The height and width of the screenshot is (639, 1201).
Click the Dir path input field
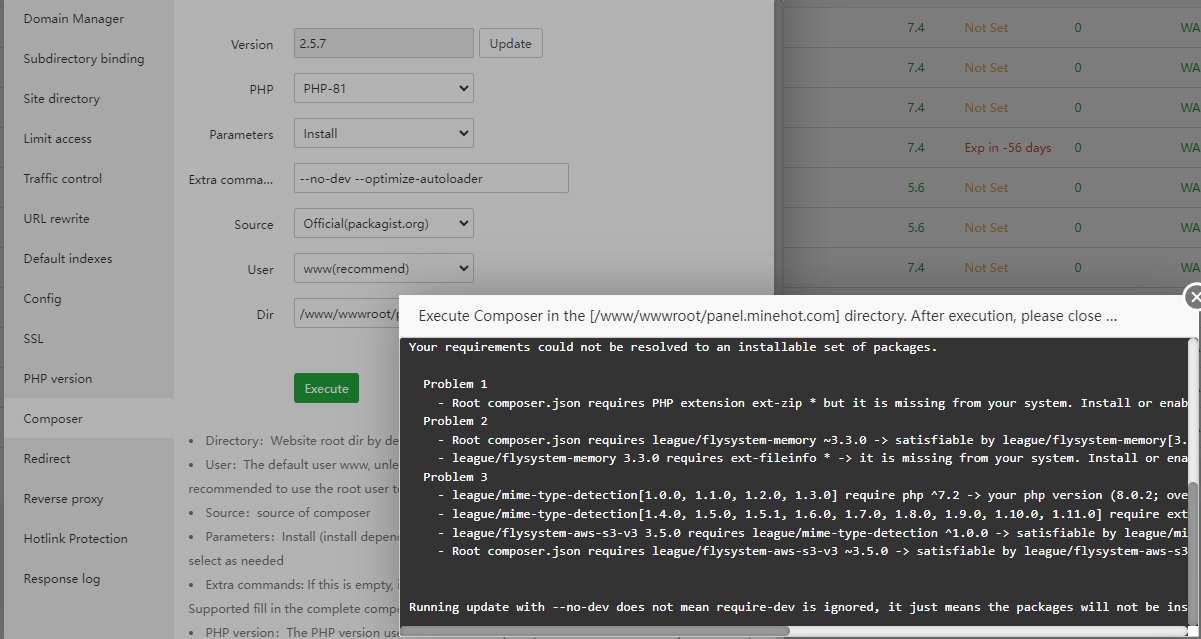(345, 314)
